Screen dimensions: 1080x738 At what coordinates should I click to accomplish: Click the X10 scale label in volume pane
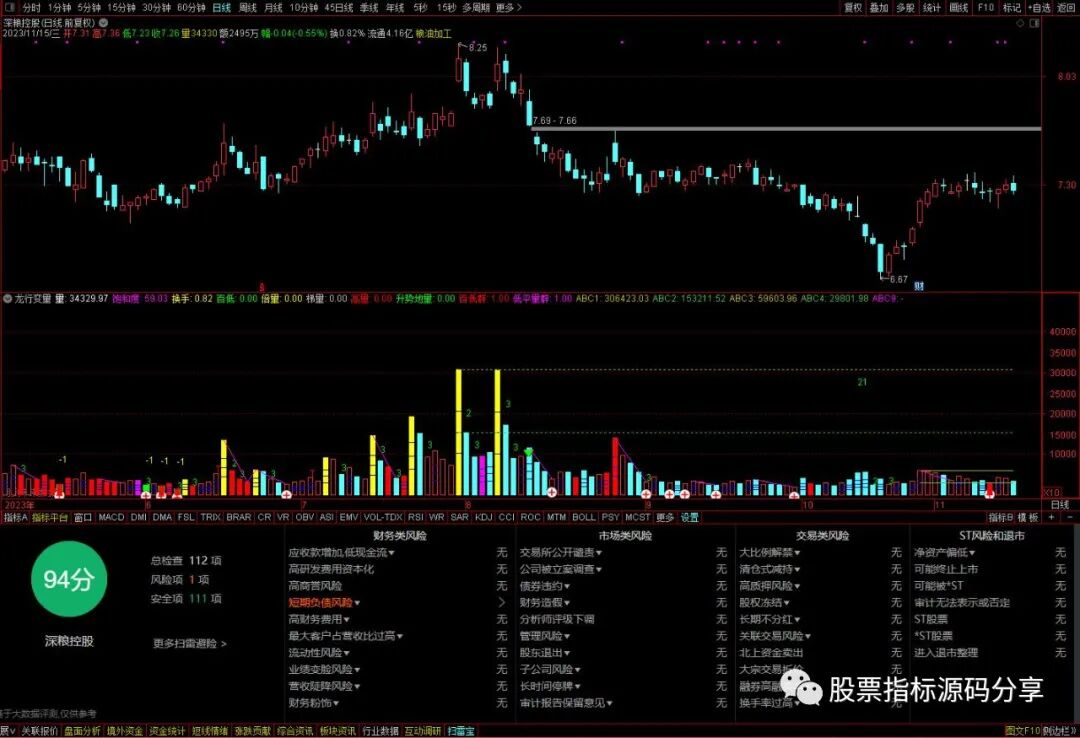pyautogui.click(x=1052, y=493)
